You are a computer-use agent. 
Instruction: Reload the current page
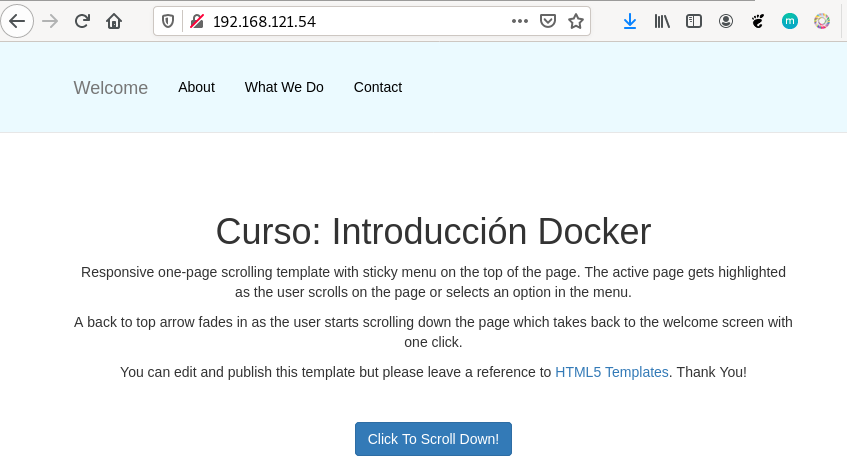(x=82, y=21)
